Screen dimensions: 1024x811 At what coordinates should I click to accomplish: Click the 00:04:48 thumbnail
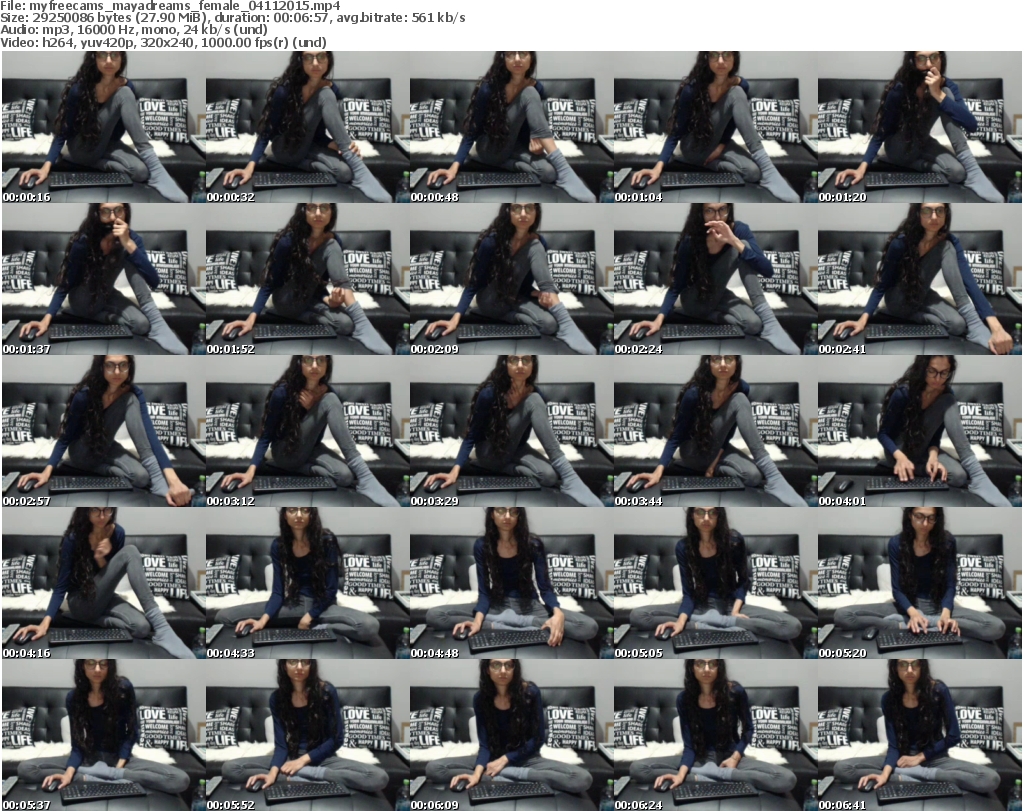[511, 583]
